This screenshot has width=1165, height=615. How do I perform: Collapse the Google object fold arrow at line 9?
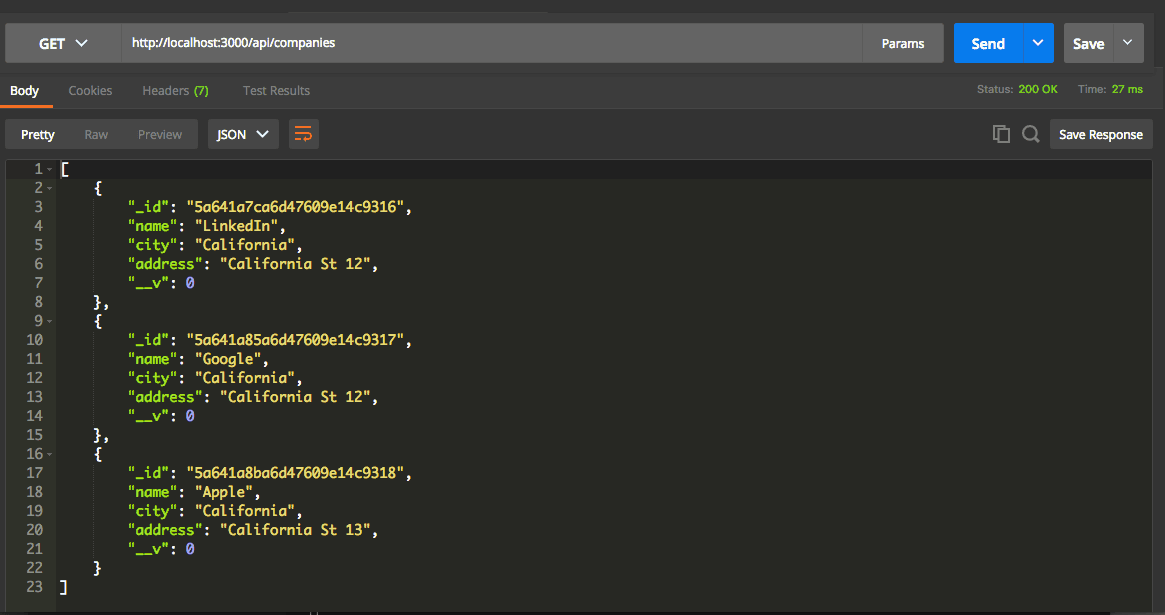pos(50,322)
